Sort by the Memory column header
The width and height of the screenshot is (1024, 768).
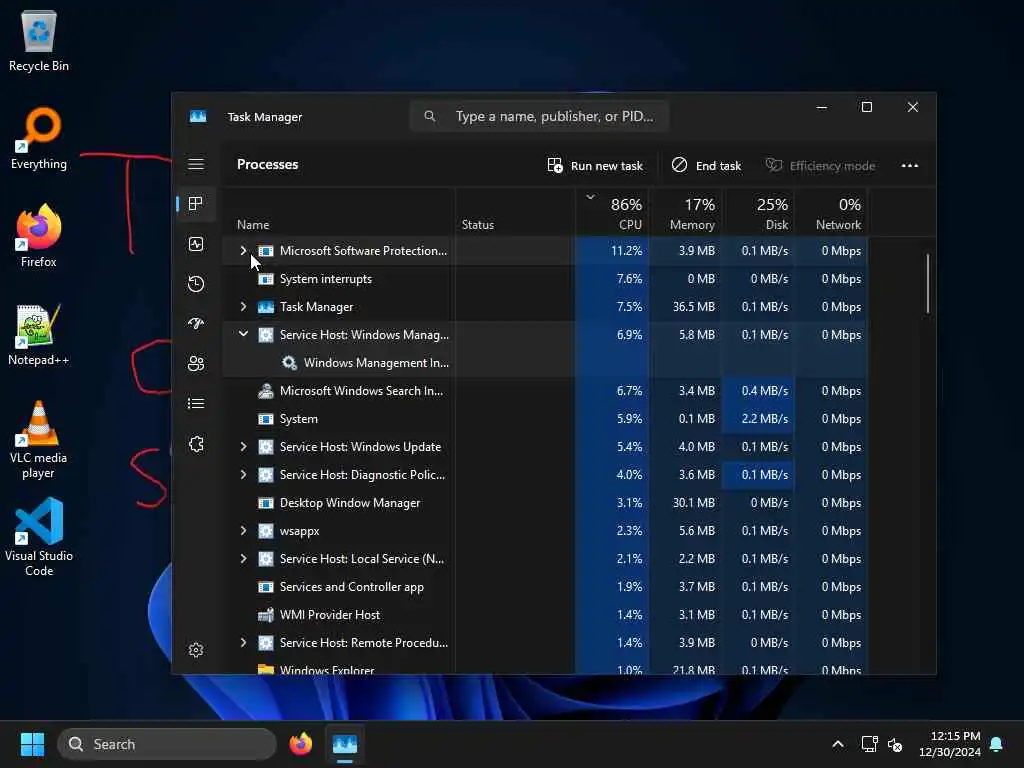pyautogui.click(x=686, y=213)
